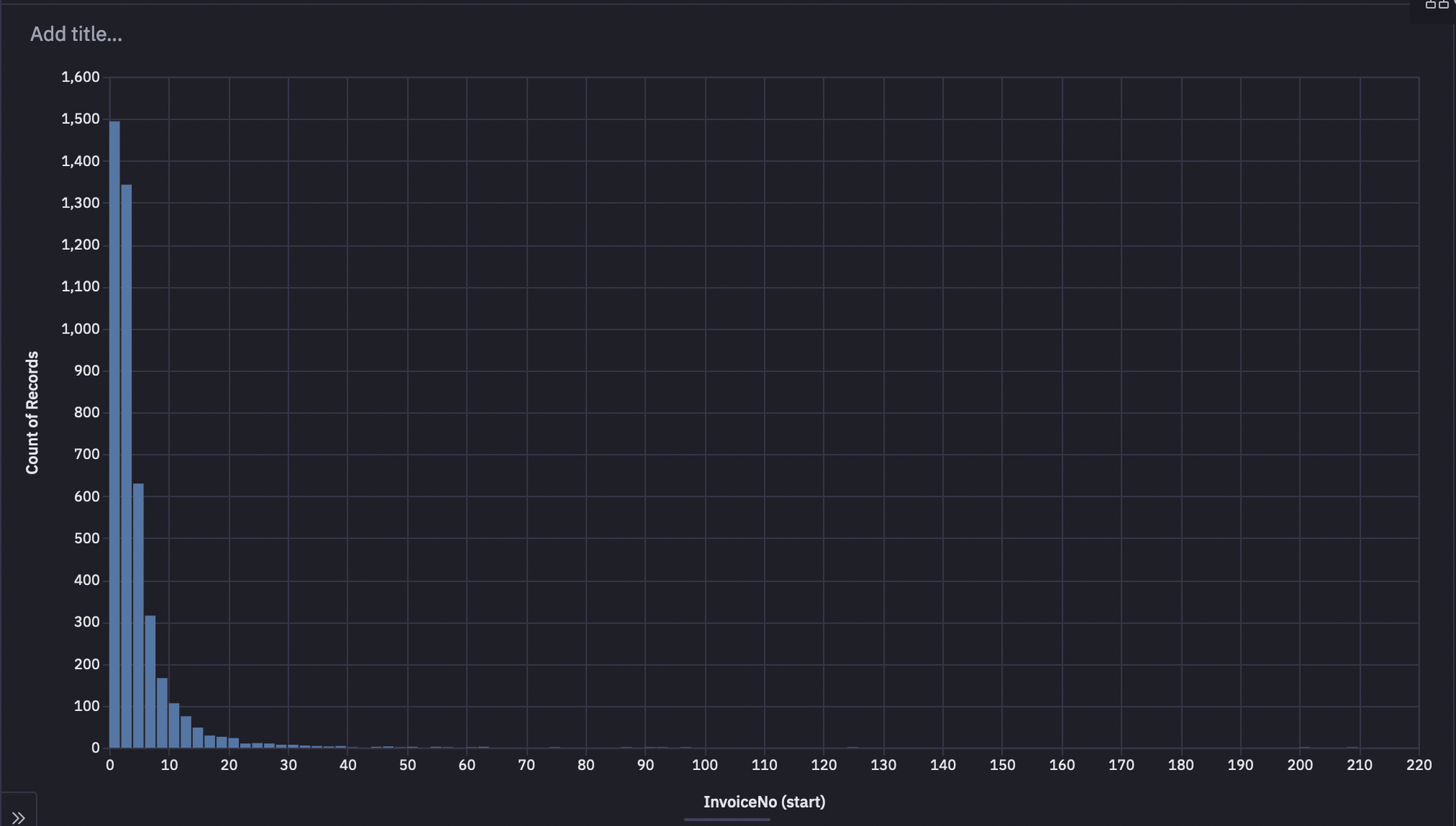Click the '0' x-axis tick label
The width and height of the screenshot is (1456, 826).
(x=110, y=766)
